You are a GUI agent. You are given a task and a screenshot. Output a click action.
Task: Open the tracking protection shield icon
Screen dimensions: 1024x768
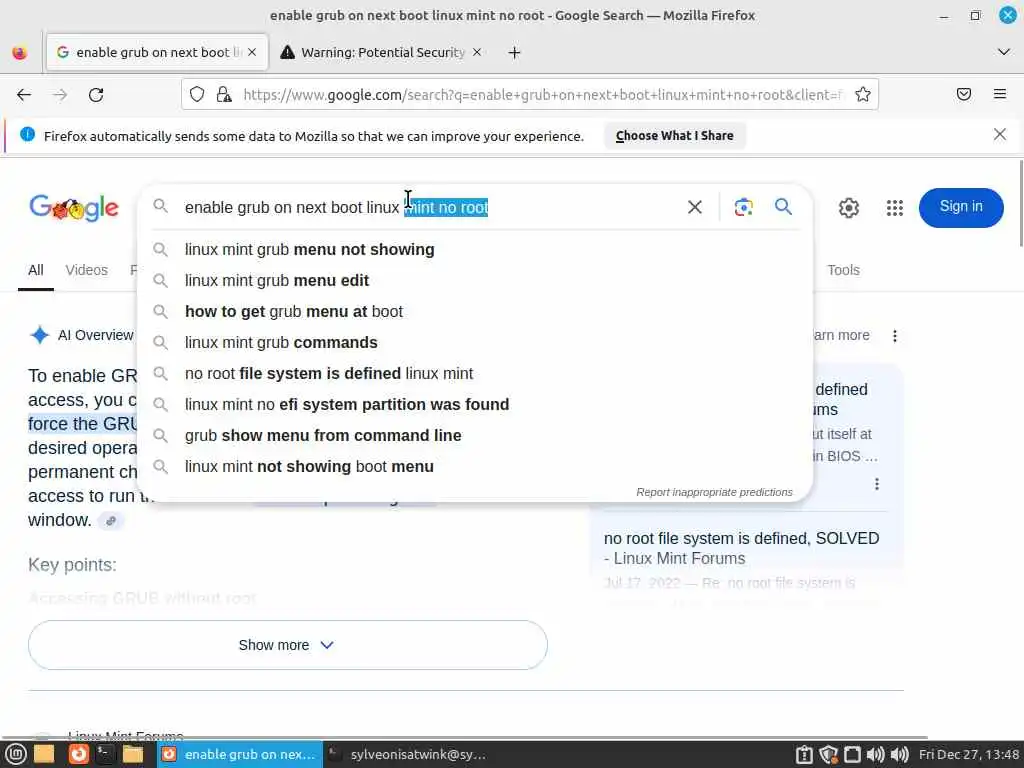click(197, 95)
